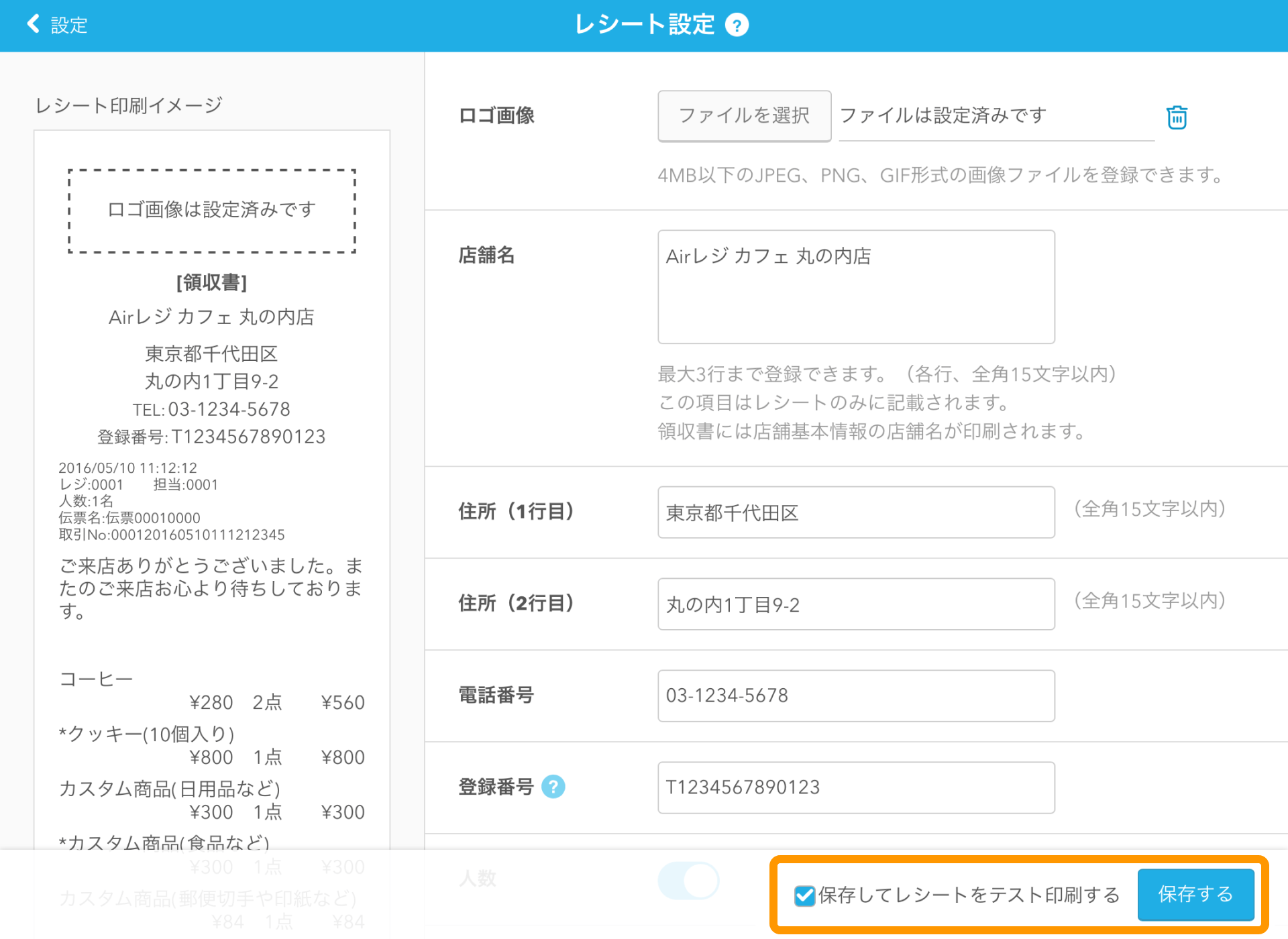The image size is (1288, 939).
Task: Click the back chevron arrow
Action: (x=32, y=24)
